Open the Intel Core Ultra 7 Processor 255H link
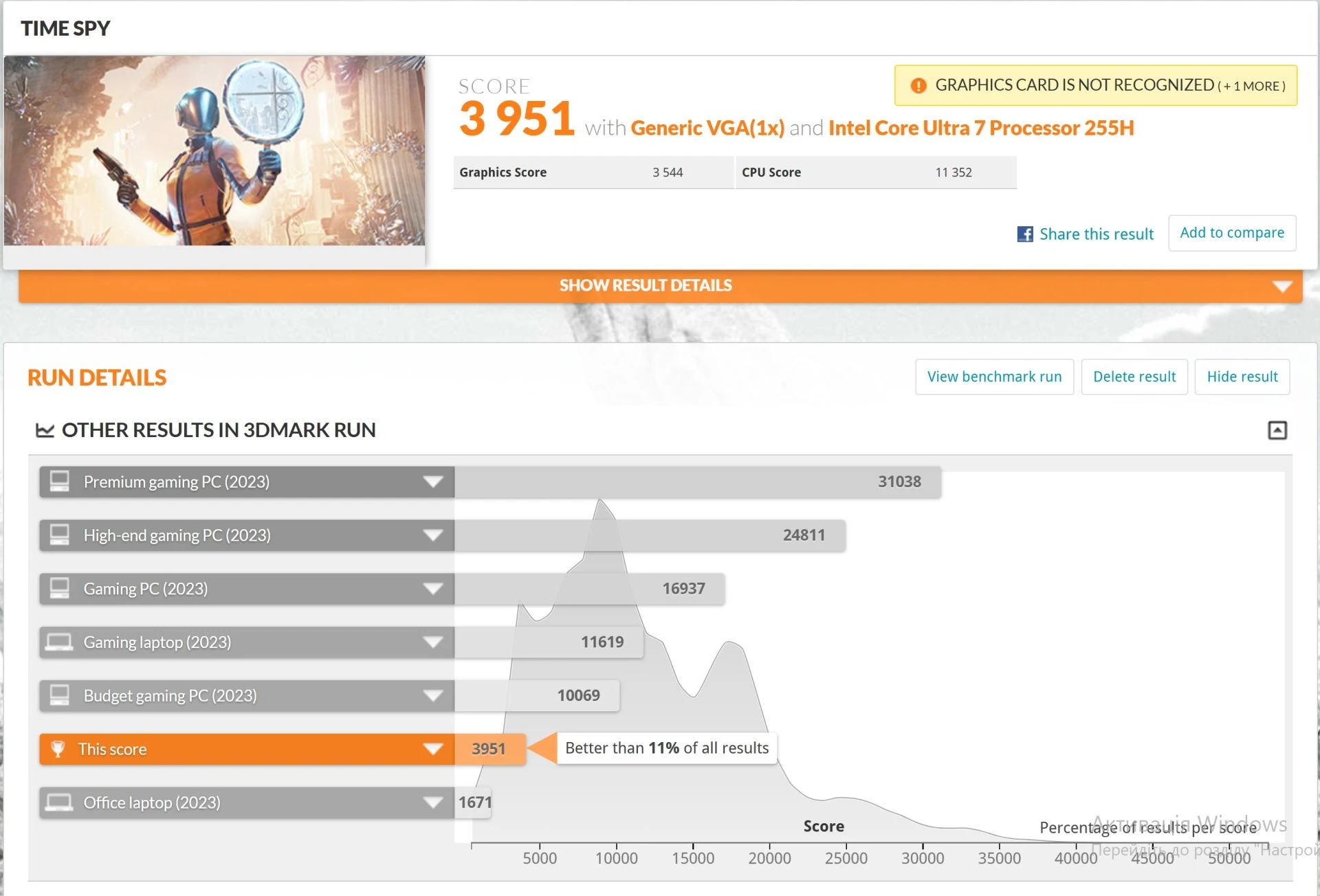Viewport: 1320px width, 896px height. [981, 128]
